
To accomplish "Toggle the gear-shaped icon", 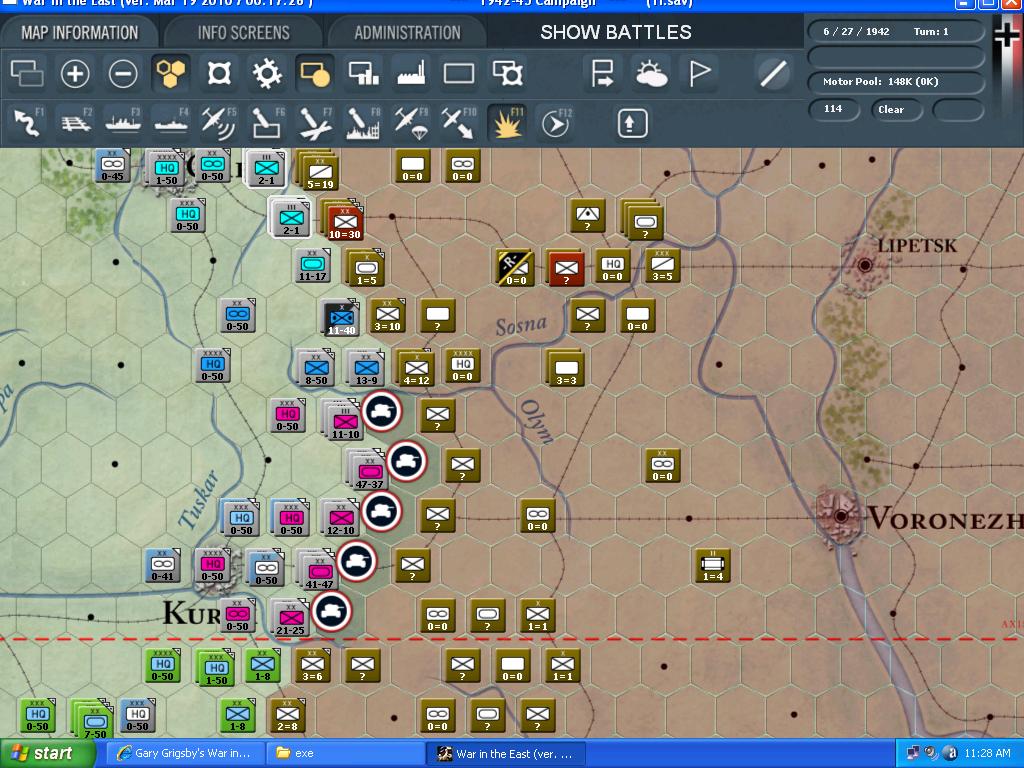I will pos(267,73).
